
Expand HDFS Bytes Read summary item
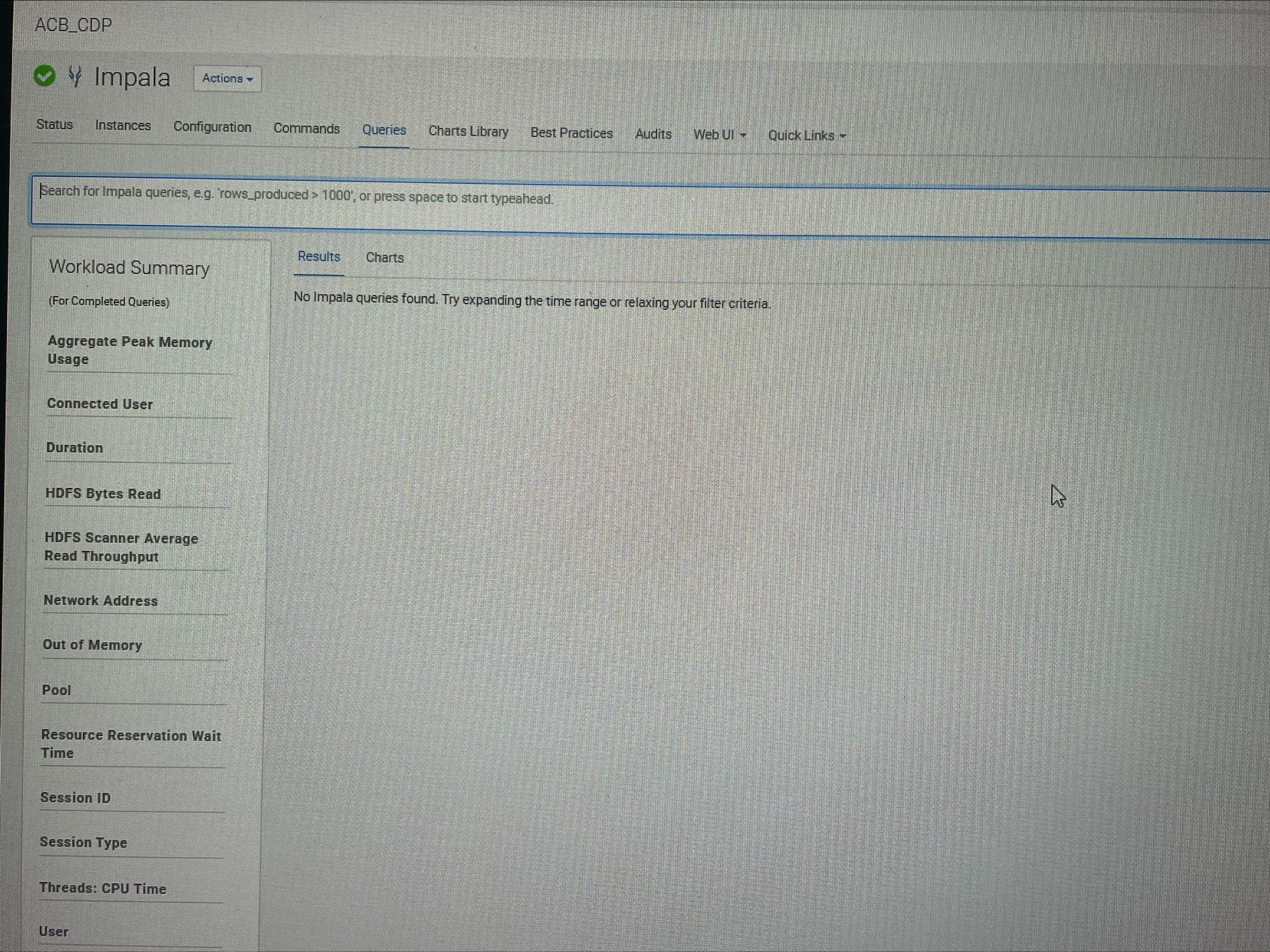103,494
